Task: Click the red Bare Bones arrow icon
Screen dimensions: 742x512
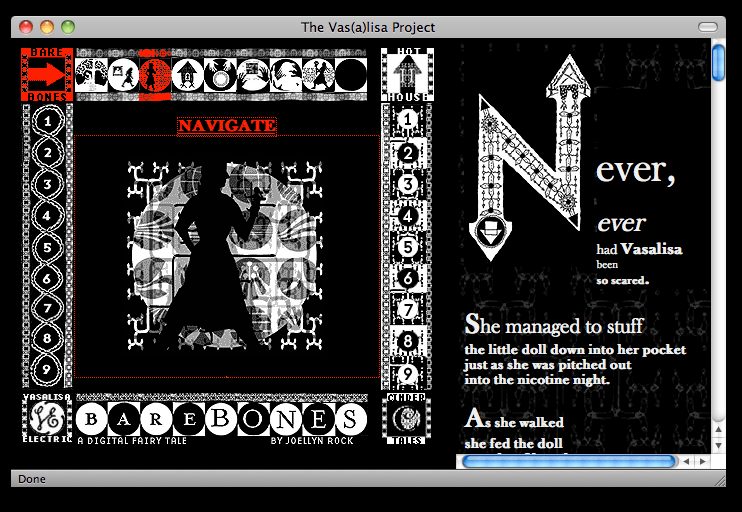Action: point(47,74)
